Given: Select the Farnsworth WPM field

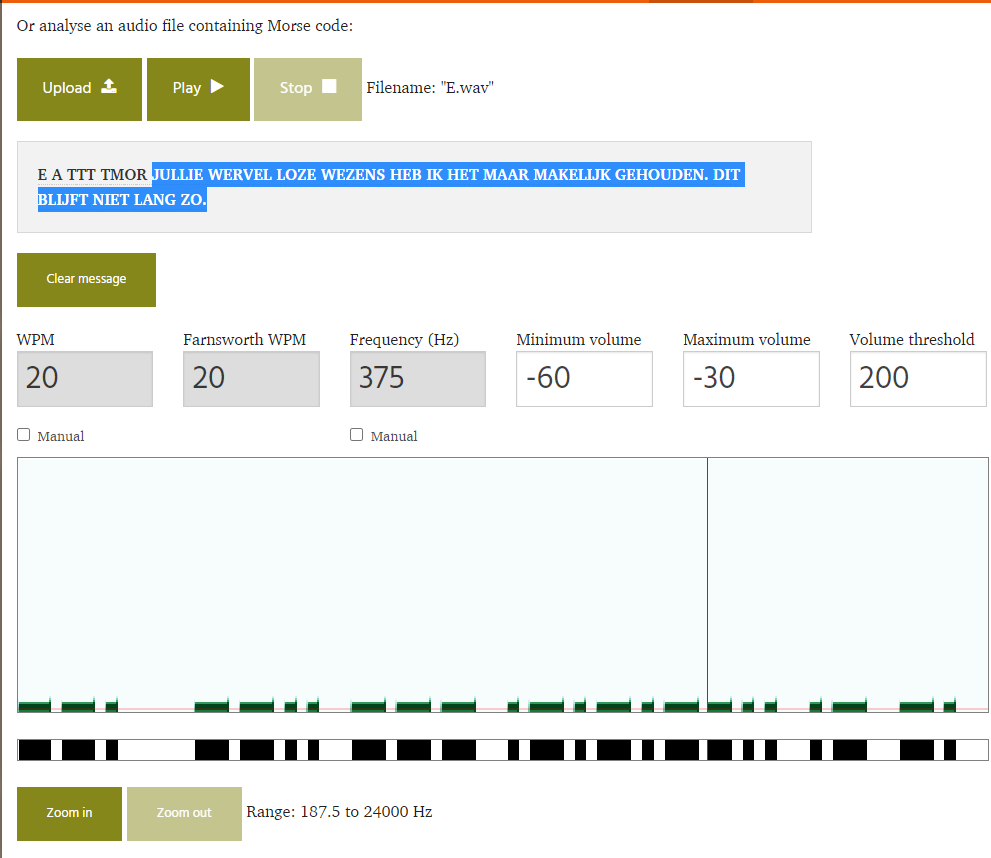Looking at the screenshot, I should pos(251,378).
